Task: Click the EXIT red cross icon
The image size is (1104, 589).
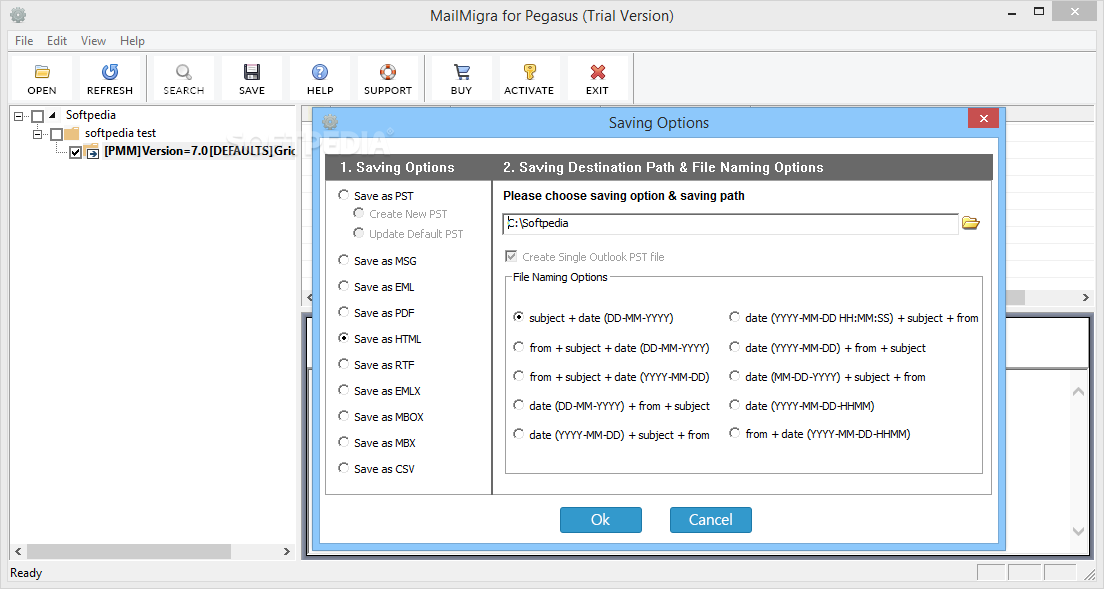Action: coord(598,72)
